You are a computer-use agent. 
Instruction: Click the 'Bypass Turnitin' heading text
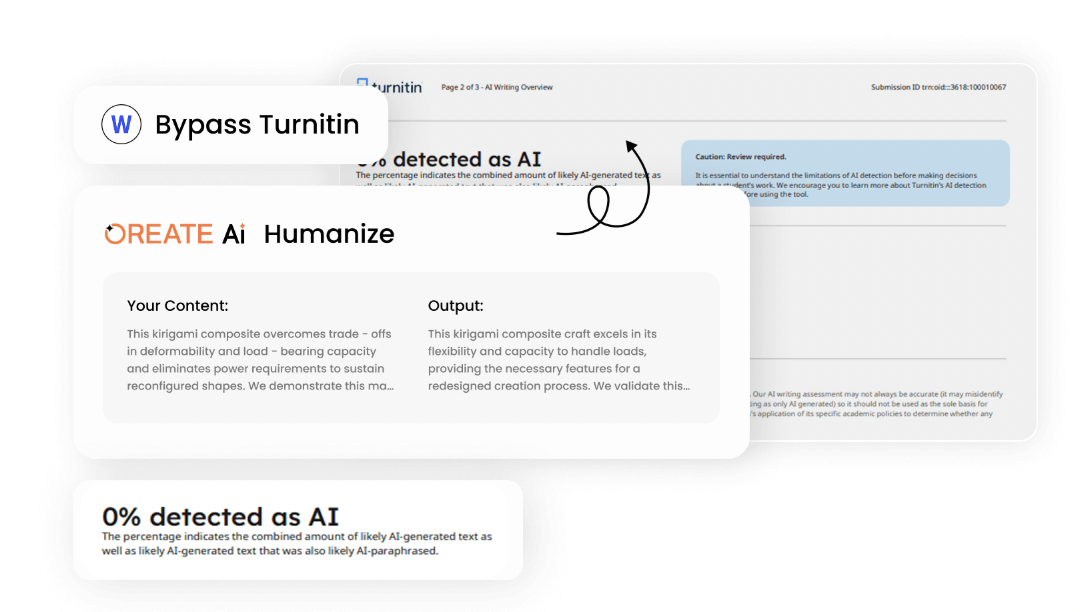click(257, 125)
